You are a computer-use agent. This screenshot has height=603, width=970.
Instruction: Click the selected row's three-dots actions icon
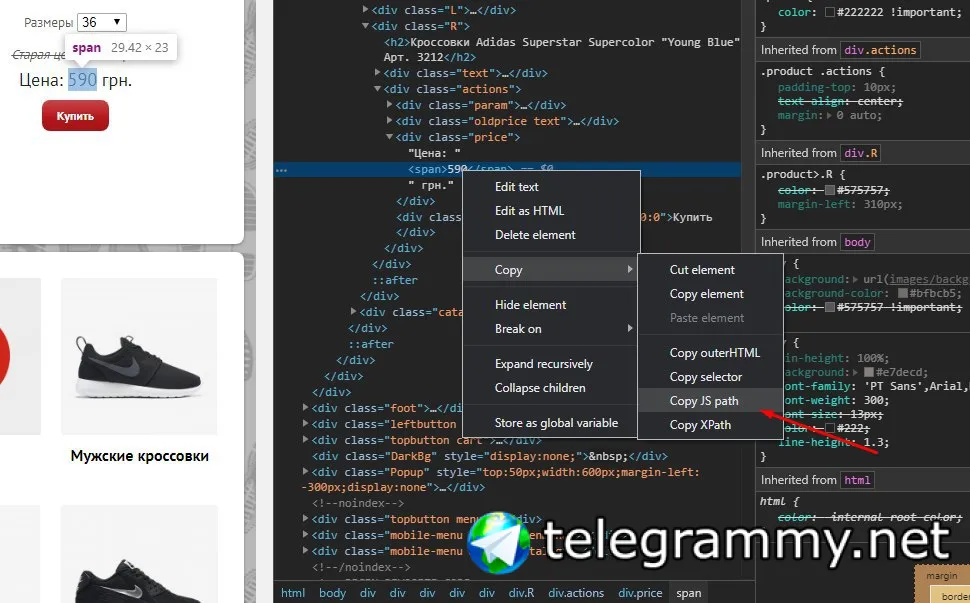pyautogui.click(x=281, y=169)
